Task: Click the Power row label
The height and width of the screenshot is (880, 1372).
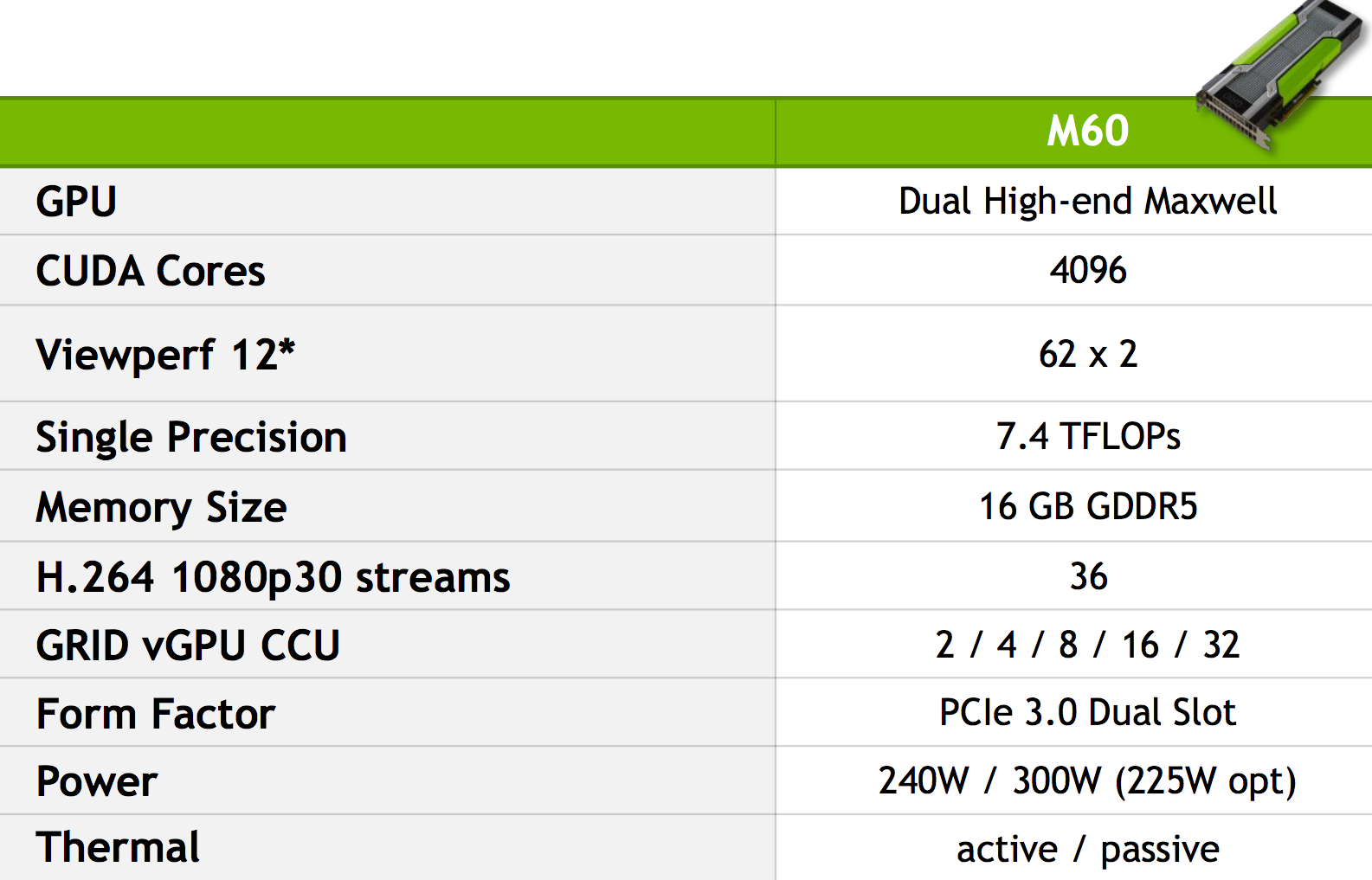Action: [97, 781]
